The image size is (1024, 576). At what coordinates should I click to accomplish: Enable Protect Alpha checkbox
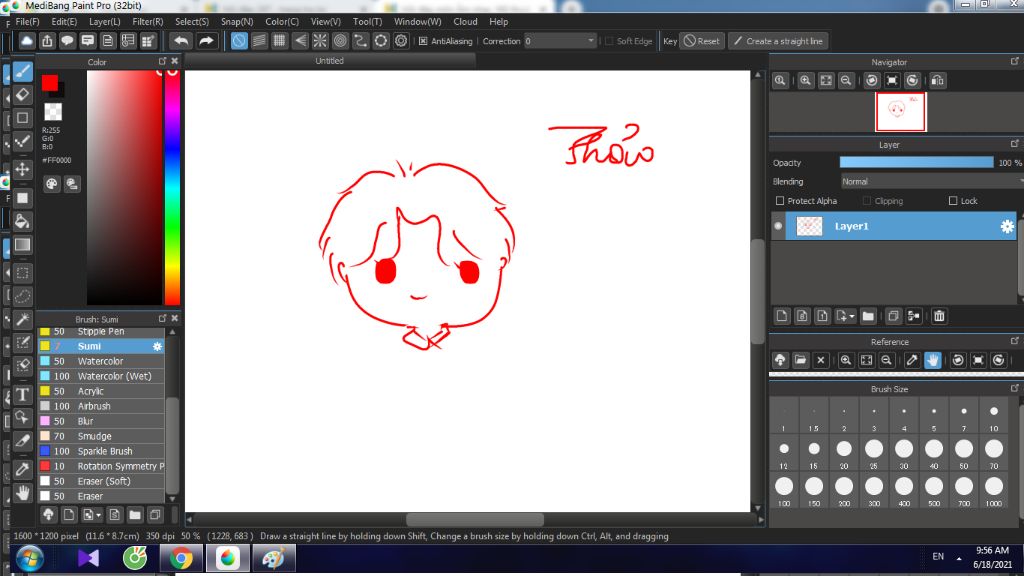tap(779, 201)
